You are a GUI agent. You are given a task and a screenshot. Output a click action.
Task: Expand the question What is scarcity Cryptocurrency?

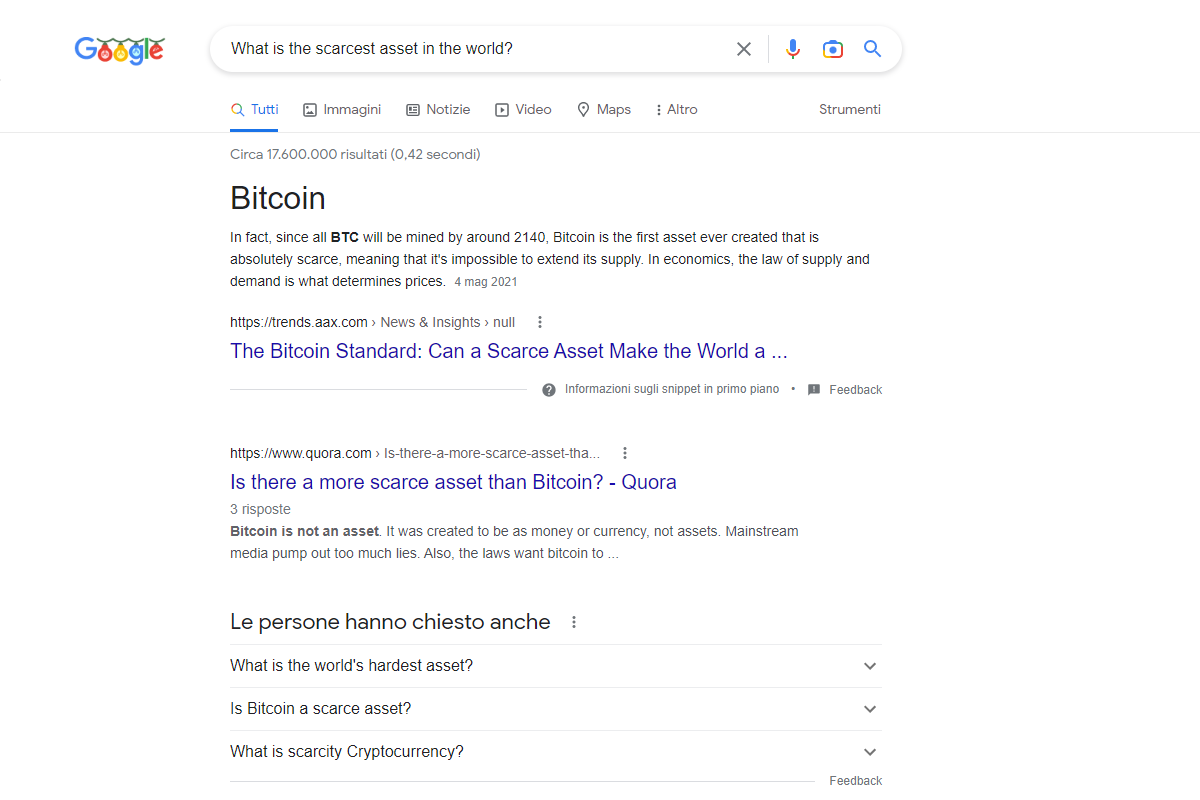coord(869,751)
